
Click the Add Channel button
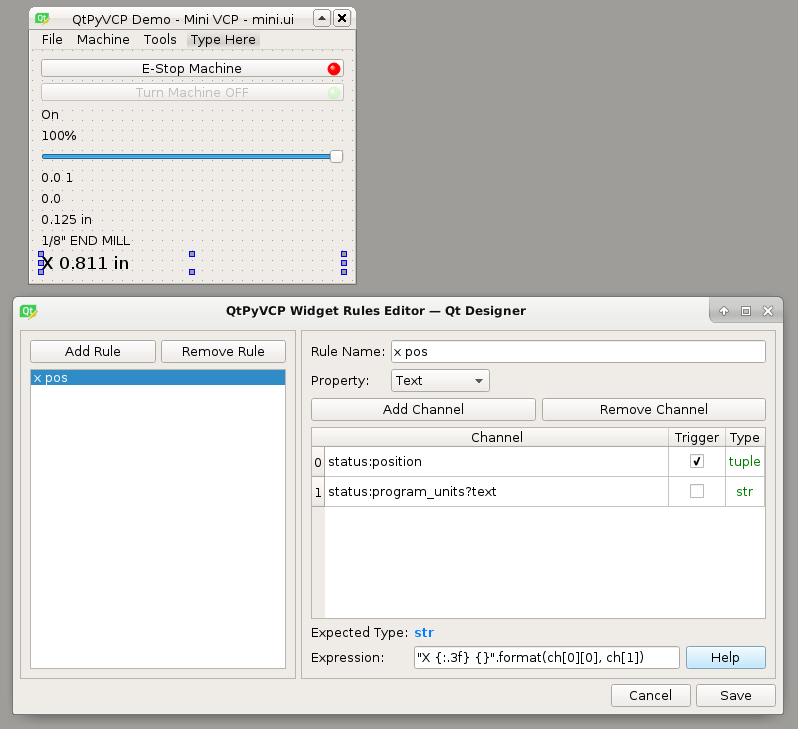click(x=423, y=409)
